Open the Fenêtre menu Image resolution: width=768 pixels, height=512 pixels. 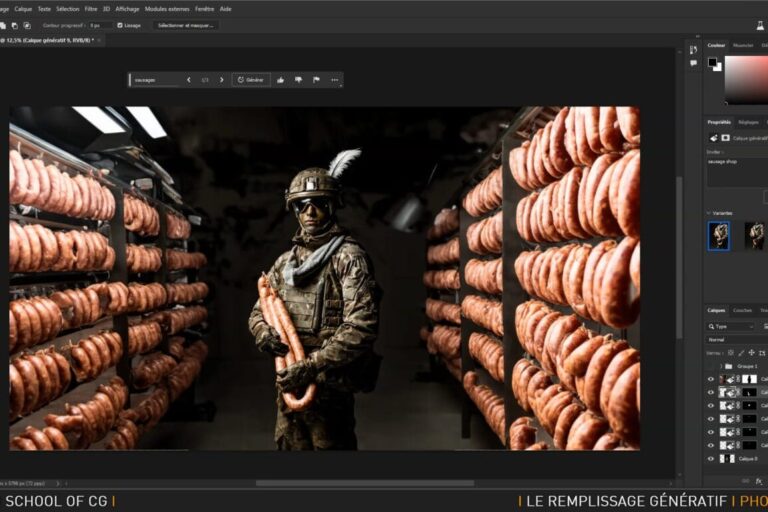coord(204,9)
